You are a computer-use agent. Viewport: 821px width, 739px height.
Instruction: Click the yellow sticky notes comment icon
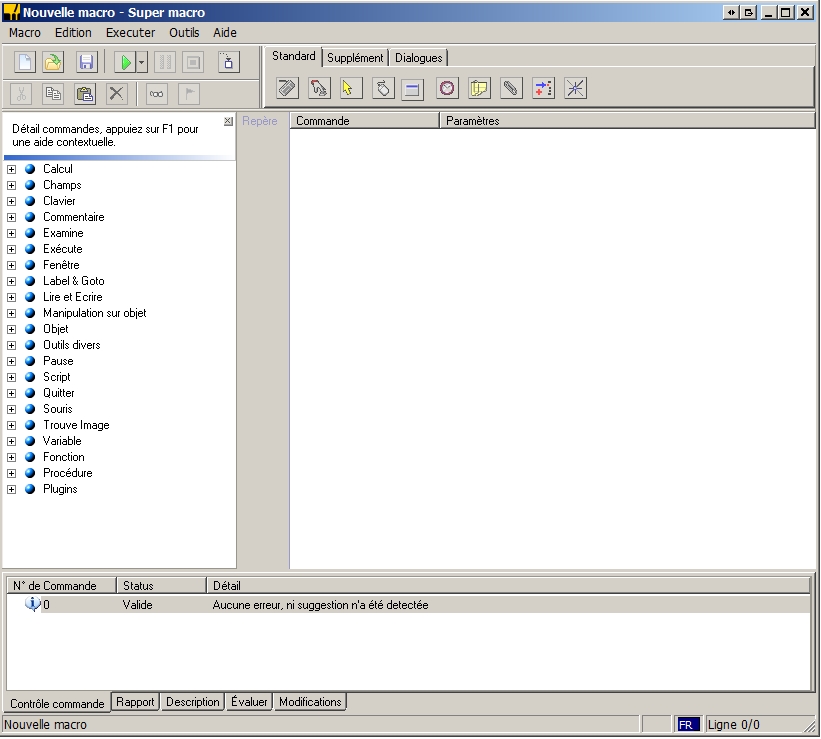(479, 88)
